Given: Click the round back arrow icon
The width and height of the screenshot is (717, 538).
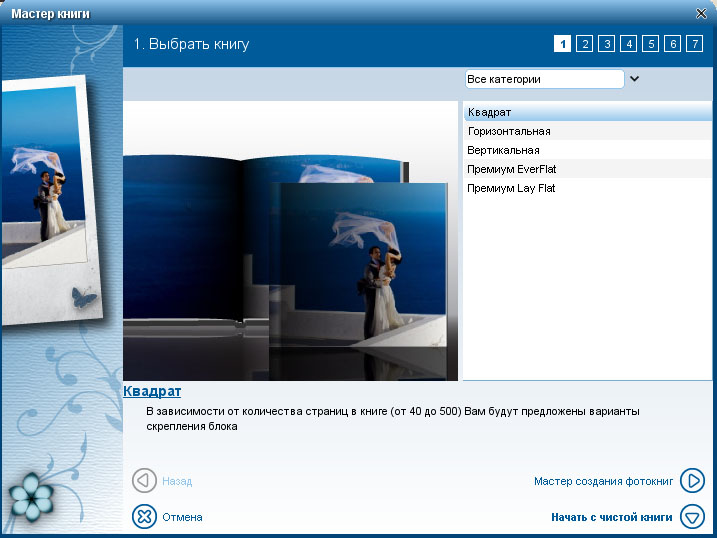Looking at the screenshot, I should 144,480.
